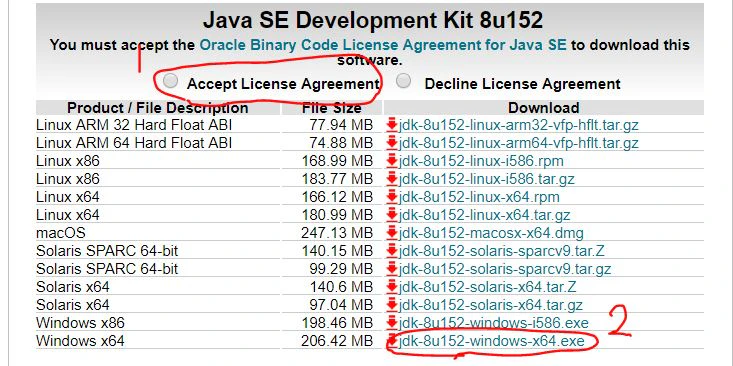Download jdk-8u152-linux-i586.rpm file
Image resolution: width=733 pixels, height=366 pixels.
click(x=481, y=161)
